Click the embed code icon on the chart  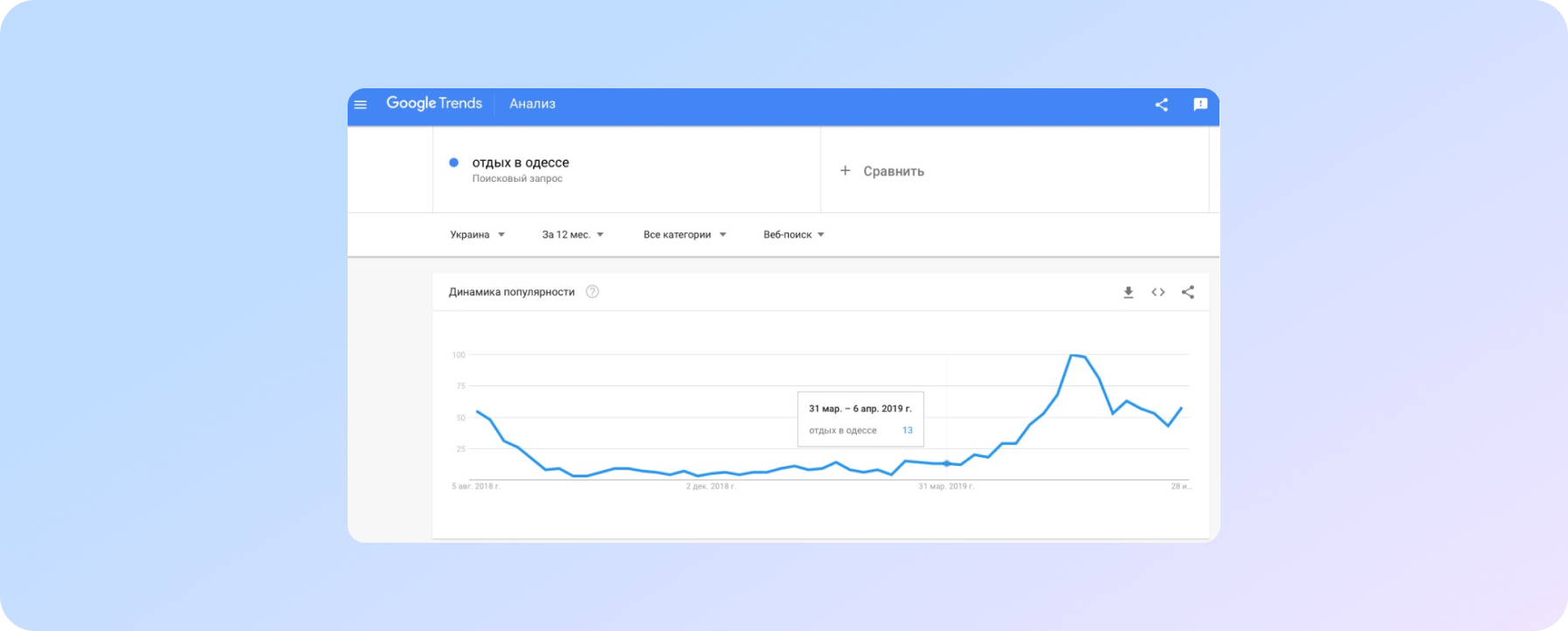click(x=1158, y=292)
